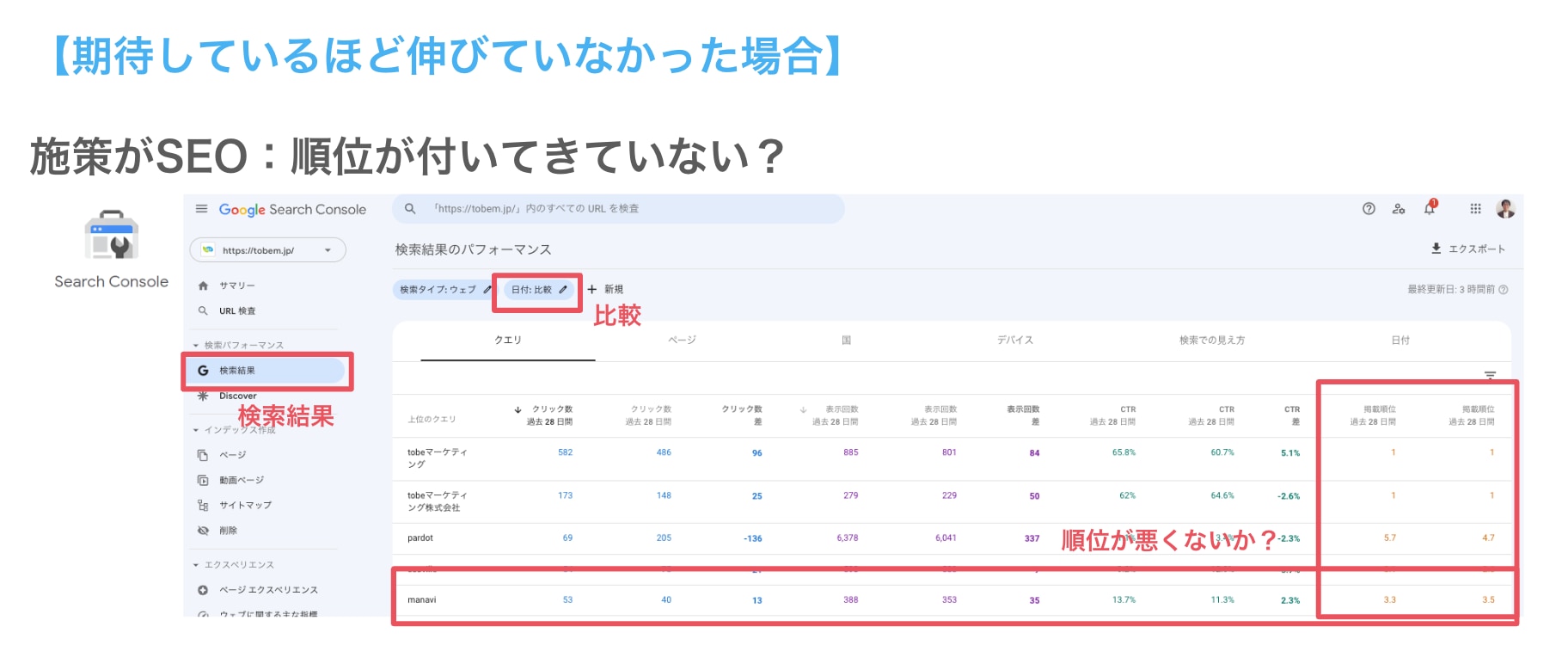Image resolution: width=1568 pixels, height=645 pixels.
Task: Click the pardot query row
Action: (952, 538)
